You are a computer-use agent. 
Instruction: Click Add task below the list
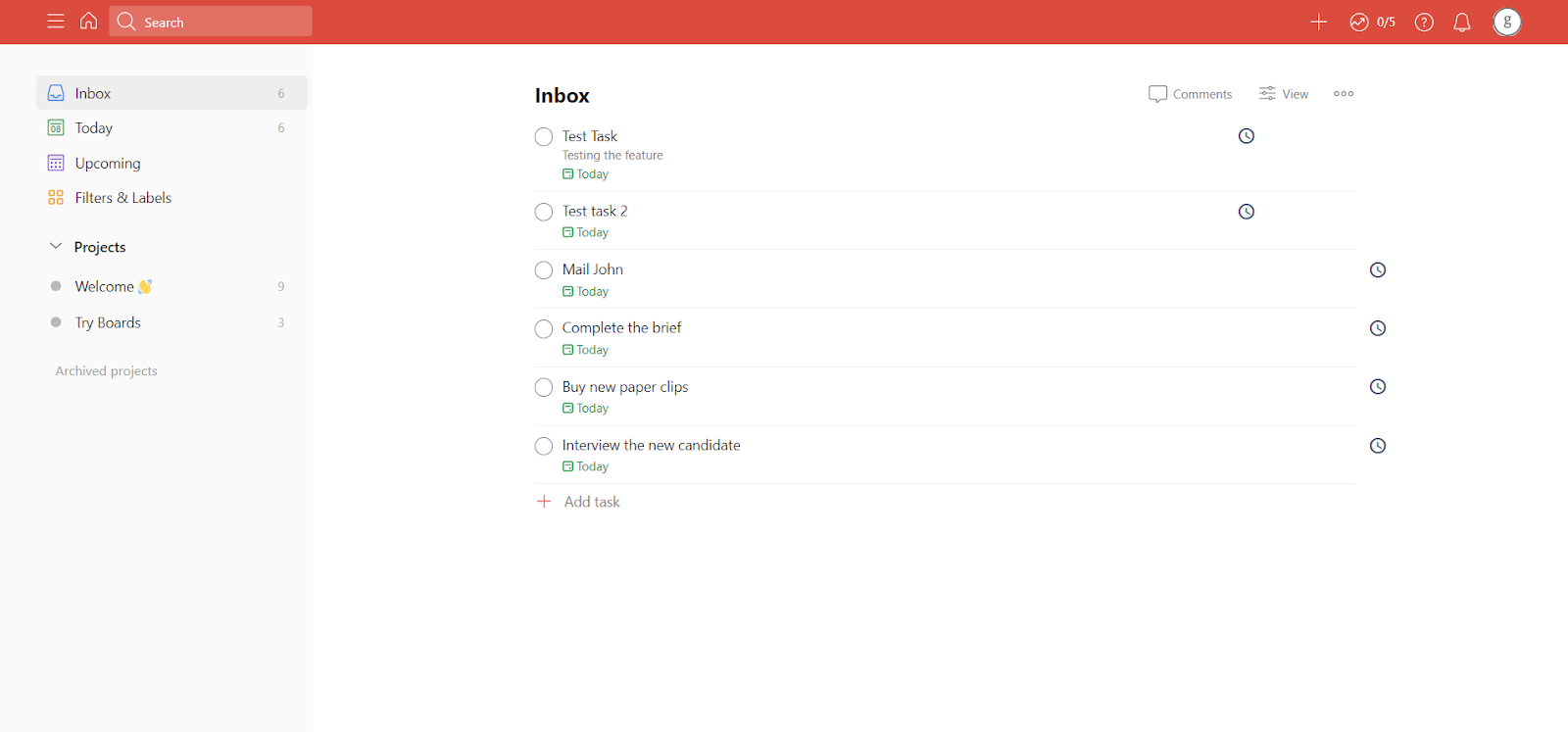(578, 502)
